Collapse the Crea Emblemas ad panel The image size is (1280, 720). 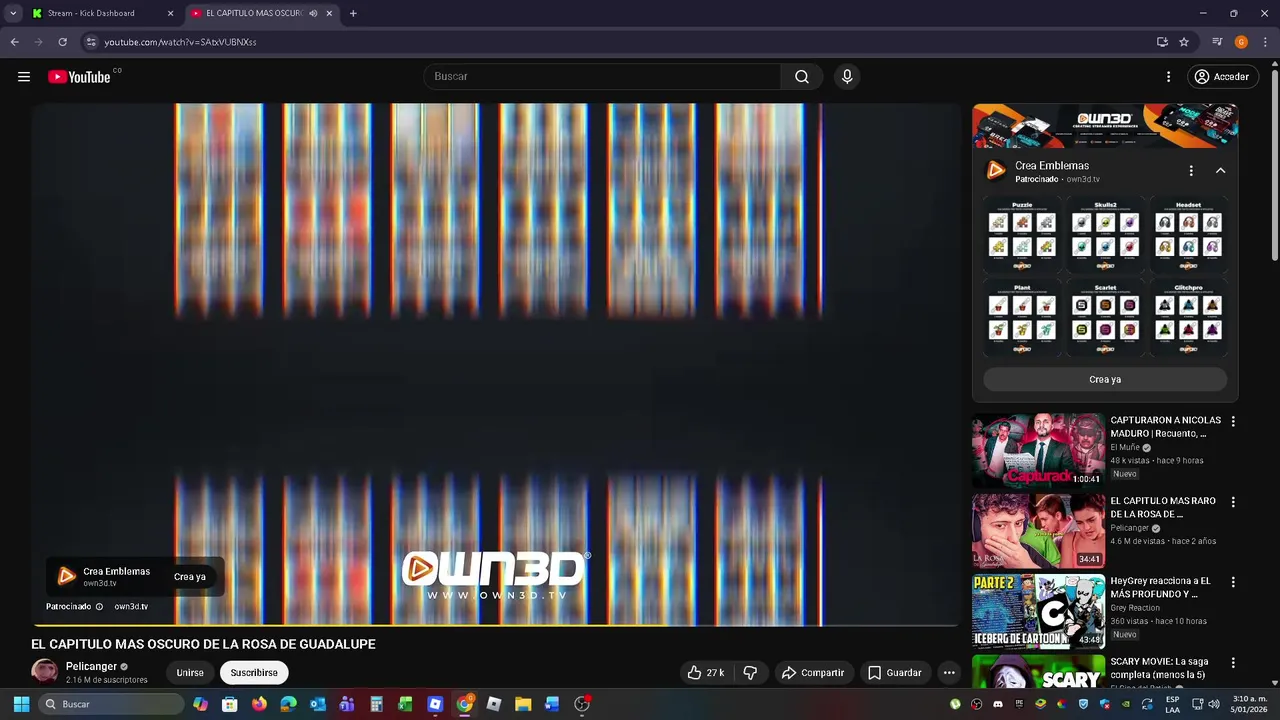click(x=1220, y=171)
